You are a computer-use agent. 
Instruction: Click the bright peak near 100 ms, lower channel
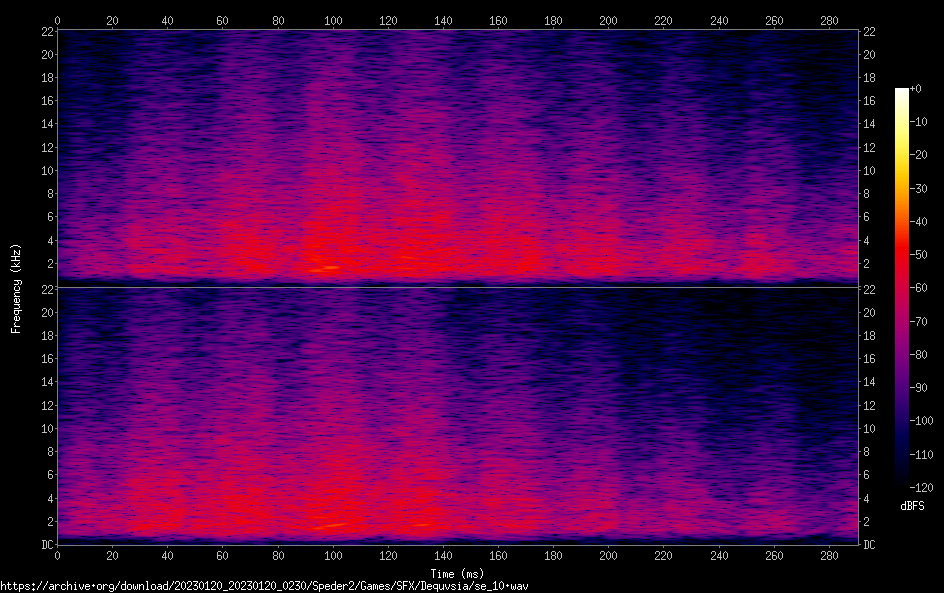pyautogui.click(x=330, y=525)
